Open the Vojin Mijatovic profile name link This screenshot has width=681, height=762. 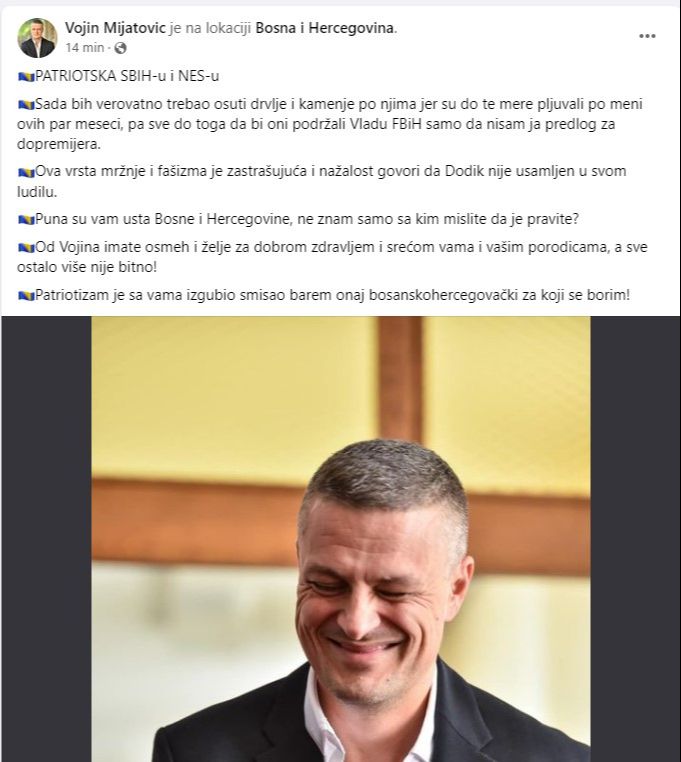coord(115,28)
